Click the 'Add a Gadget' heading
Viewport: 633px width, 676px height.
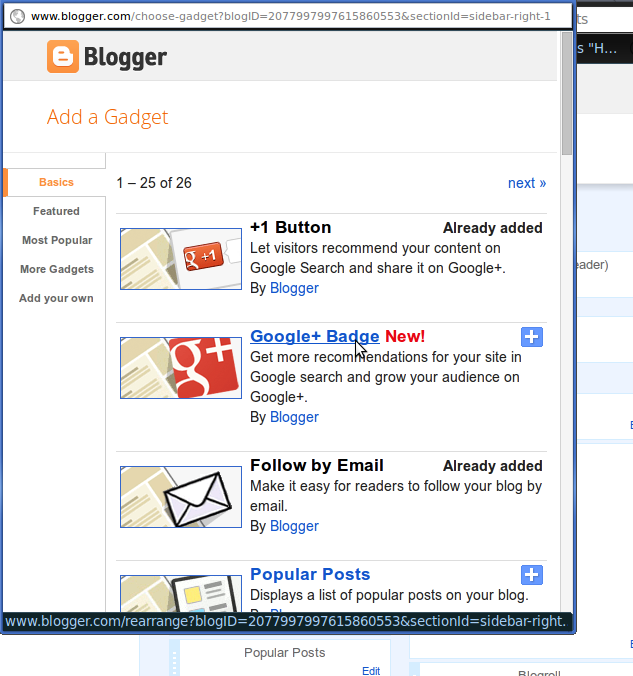[107, 117]
